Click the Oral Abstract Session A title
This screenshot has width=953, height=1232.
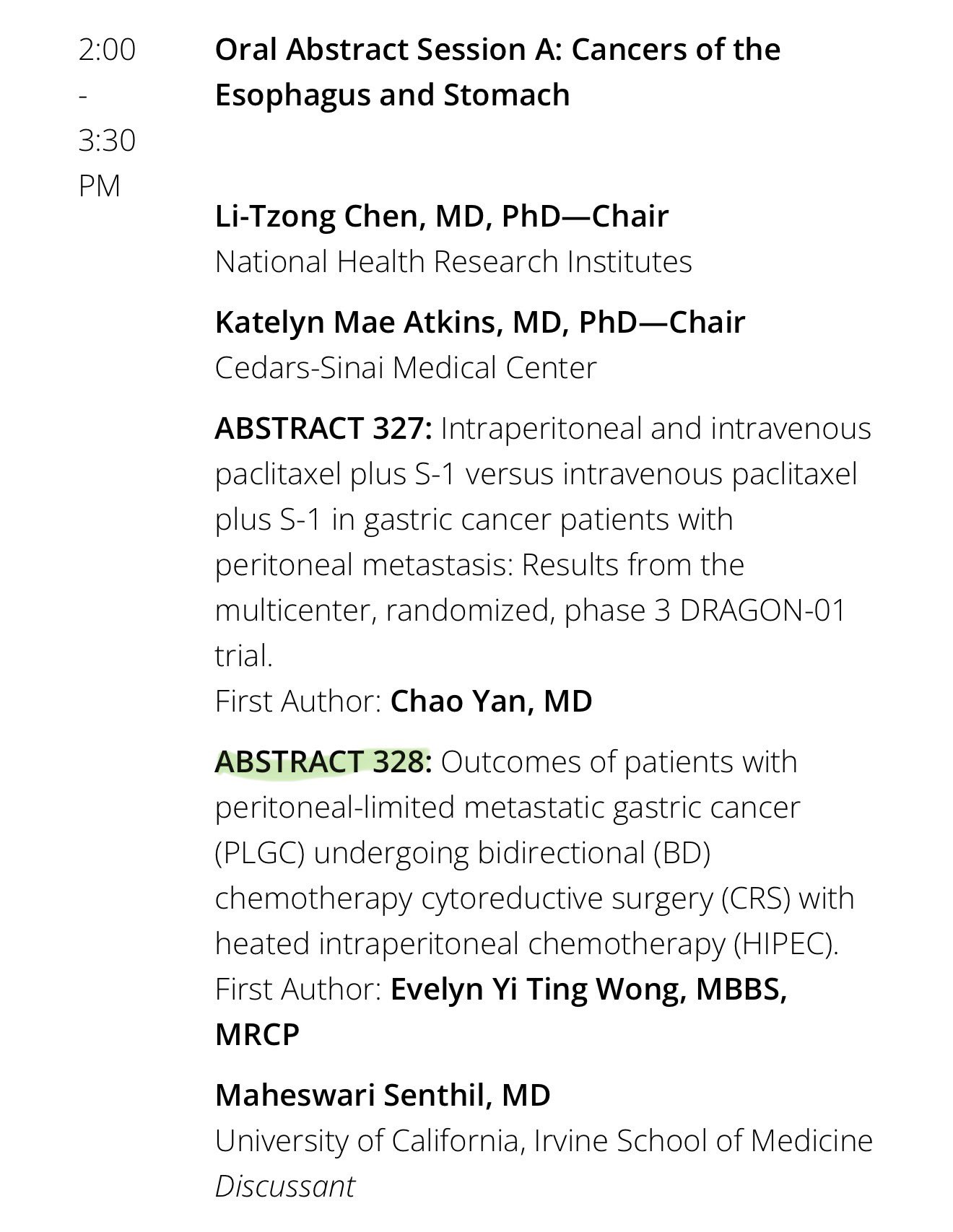click(x=497, y=72)
